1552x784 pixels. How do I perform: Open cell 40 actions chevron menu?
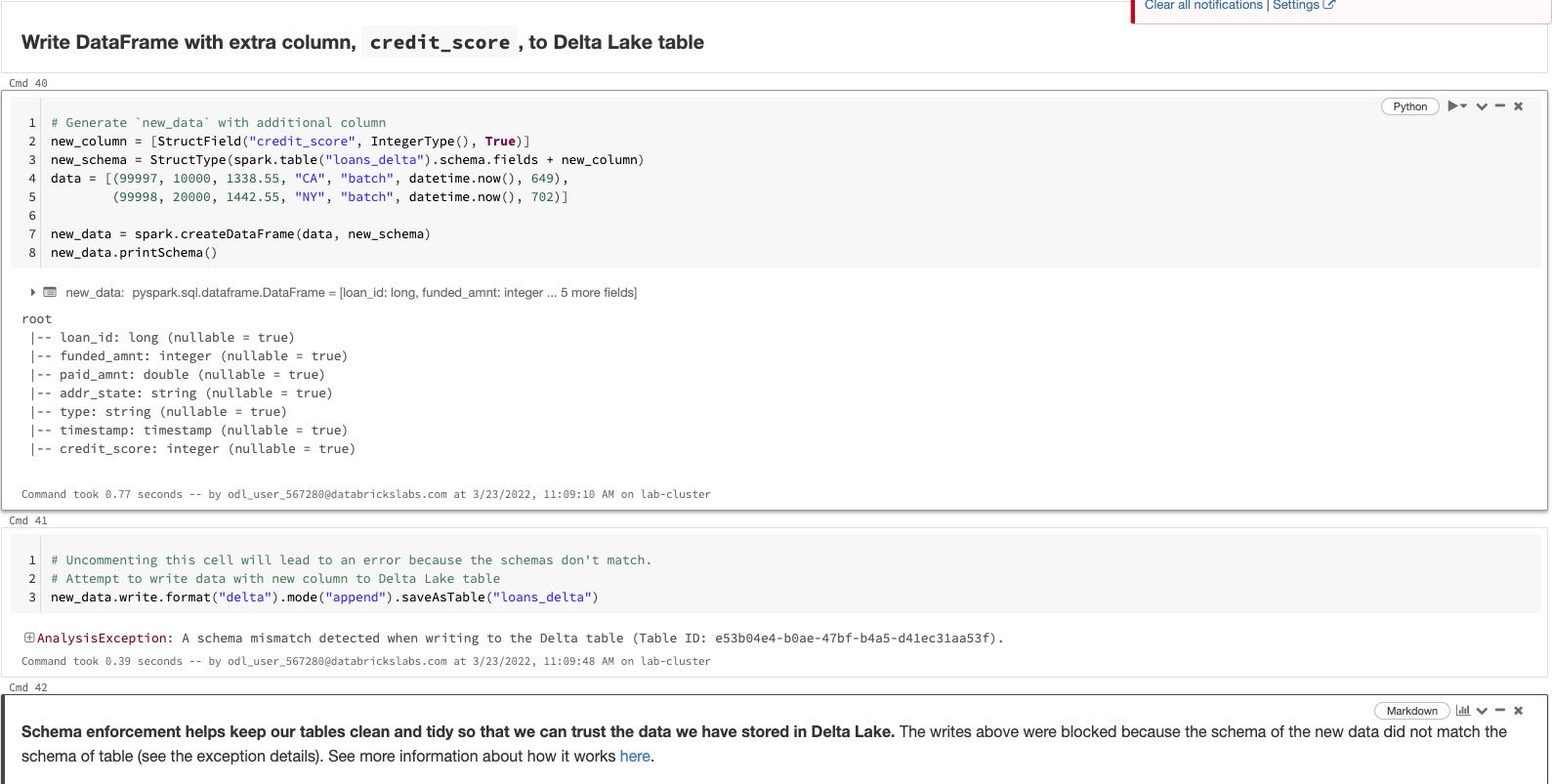1482,106
